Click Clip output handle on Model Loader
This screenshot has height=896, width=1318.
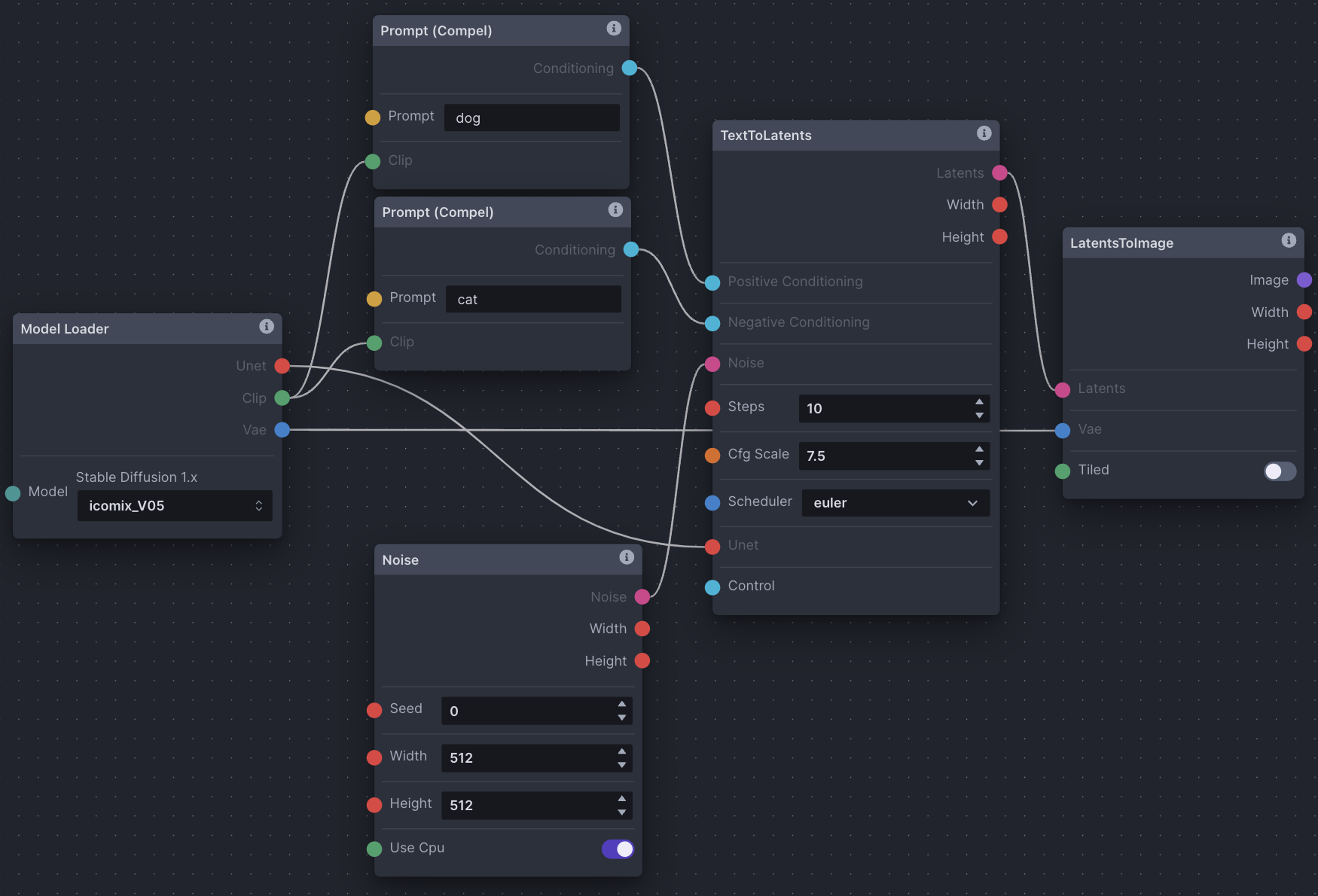pos(282,398)
